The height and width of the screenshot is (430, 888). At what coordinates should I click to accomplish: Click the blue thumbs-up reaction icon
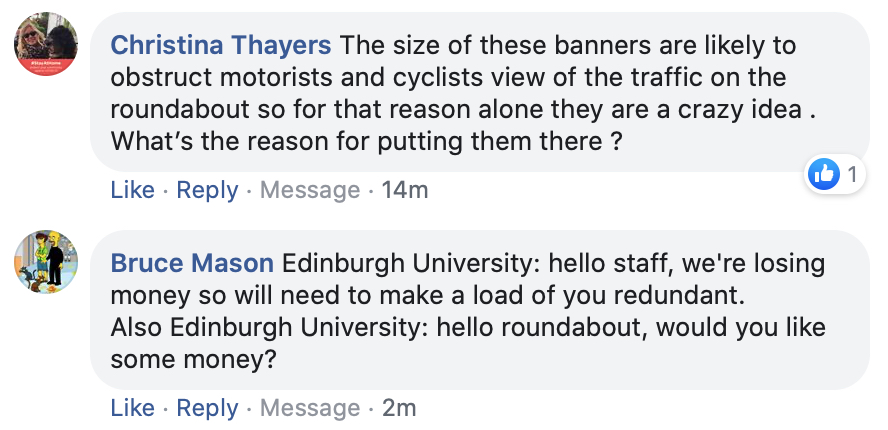coord(823,174)
